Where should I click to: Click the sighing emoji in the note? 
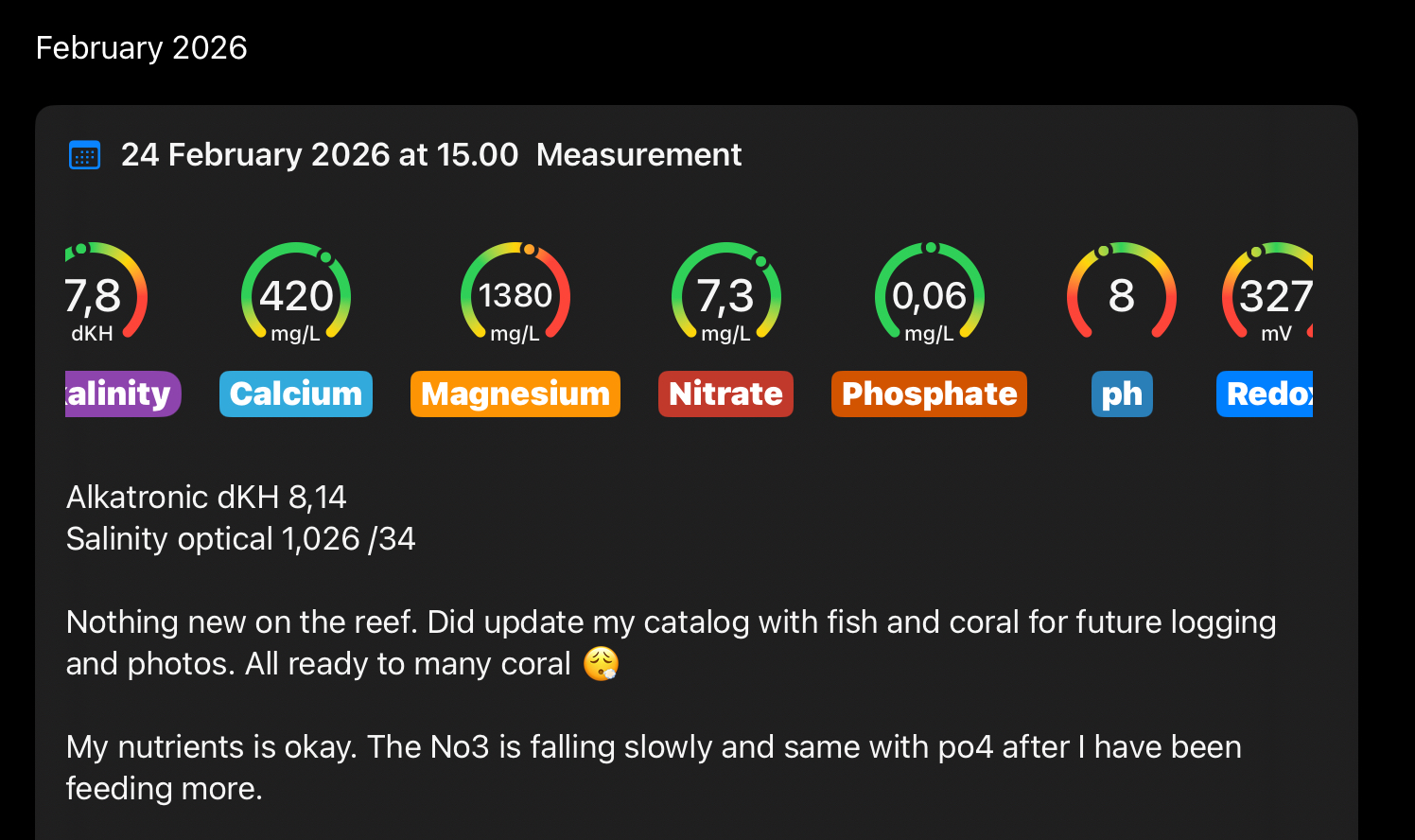click(601, 664)
